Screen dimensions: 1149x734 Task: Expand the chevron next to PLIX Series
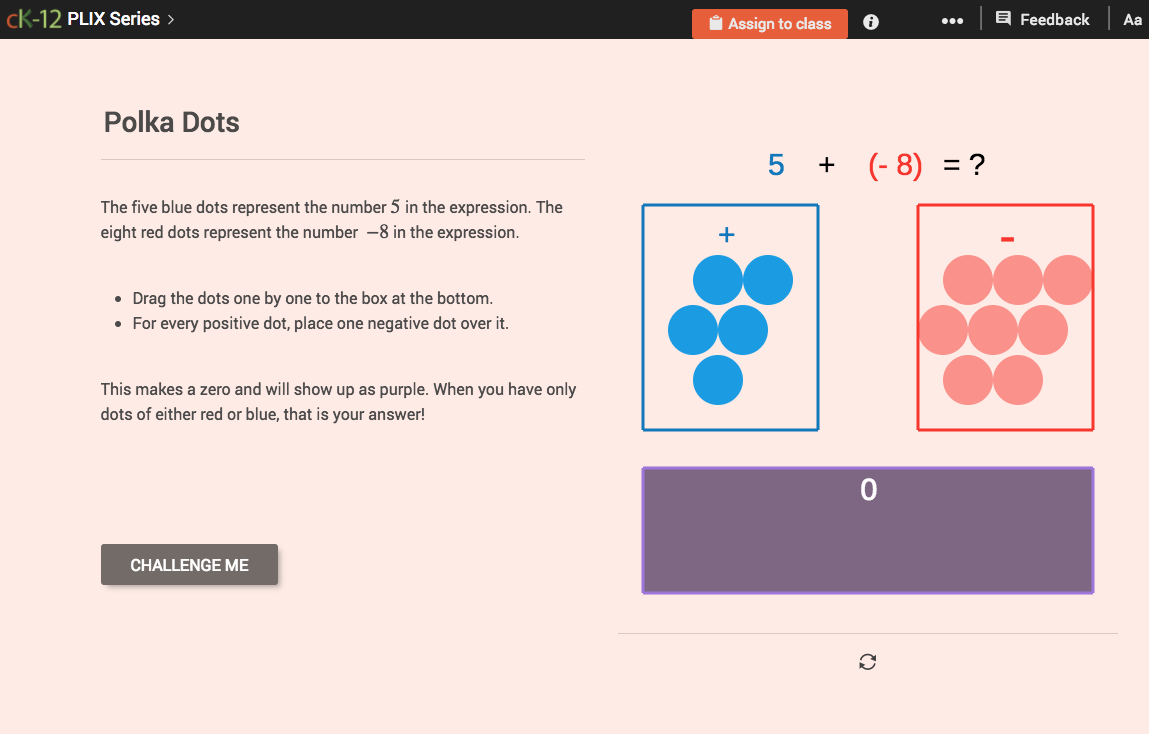[170, 18]
